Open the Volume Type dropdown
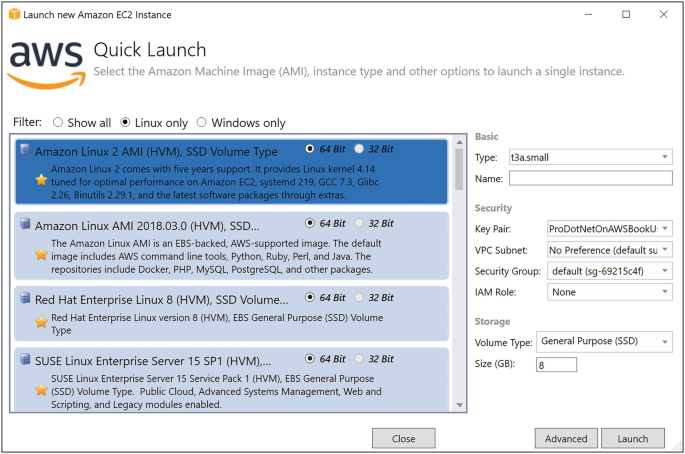 [x=604, y=342]
